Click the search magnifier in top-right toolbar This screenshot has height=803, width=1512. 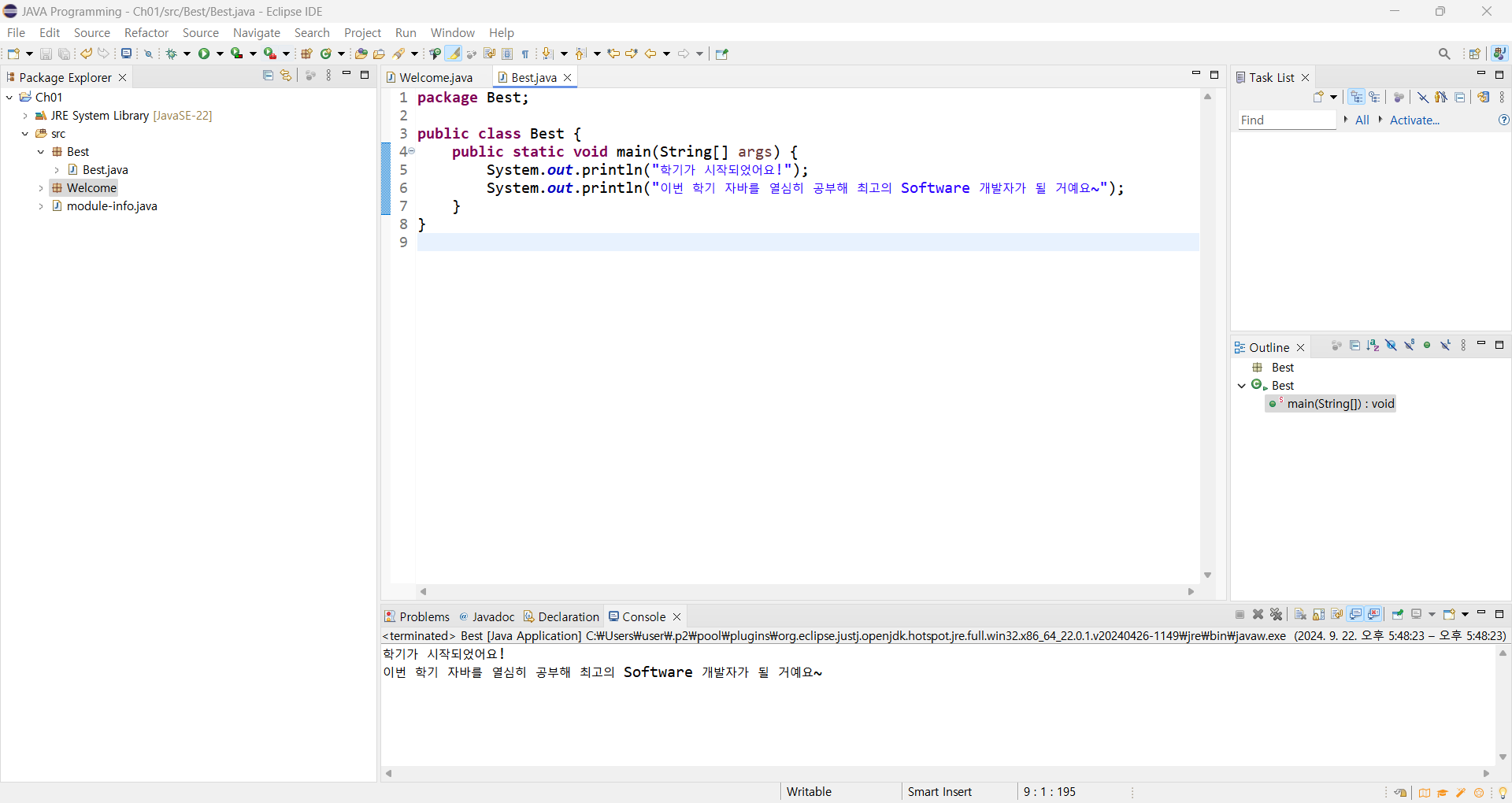coord(1444,54)
